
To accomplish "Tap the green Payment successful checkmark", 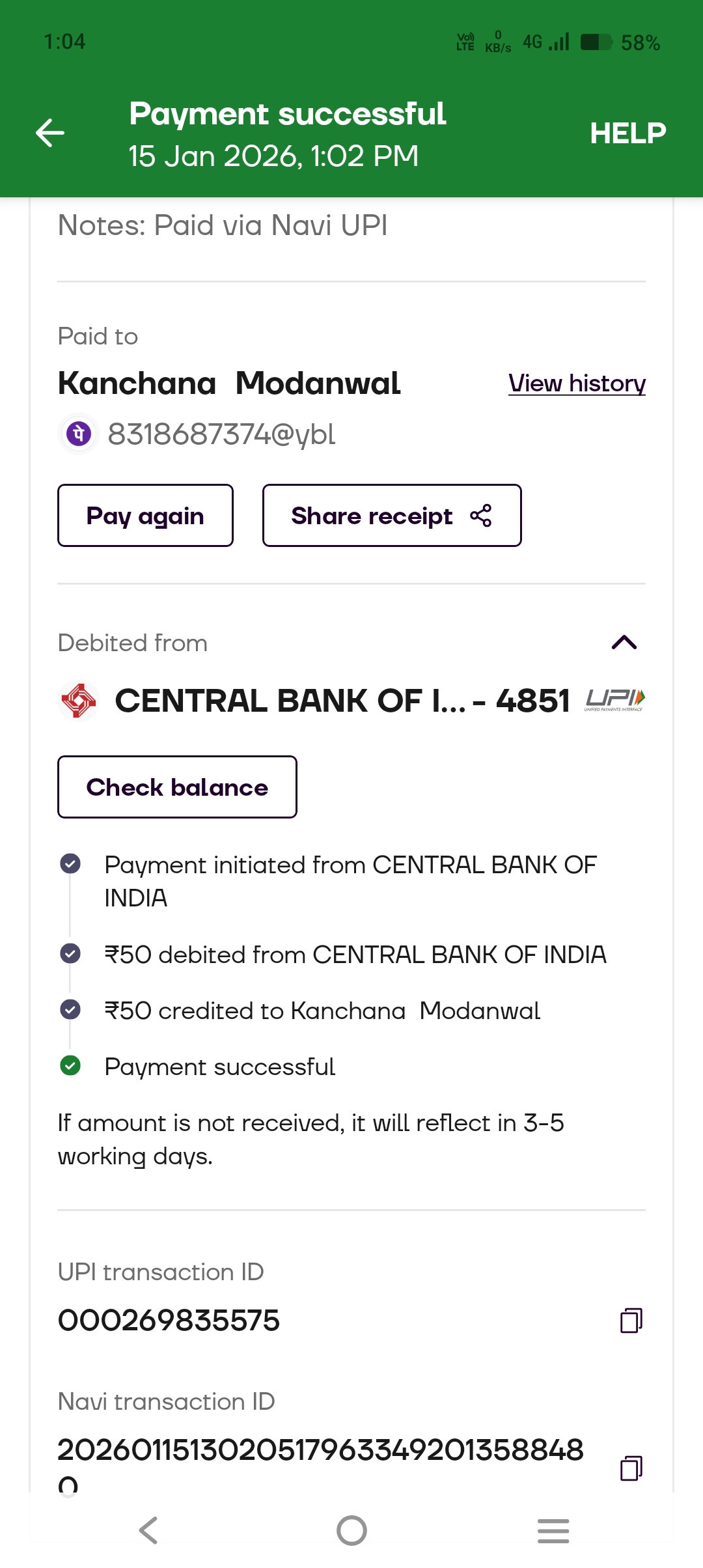I will click(70, 1066).
